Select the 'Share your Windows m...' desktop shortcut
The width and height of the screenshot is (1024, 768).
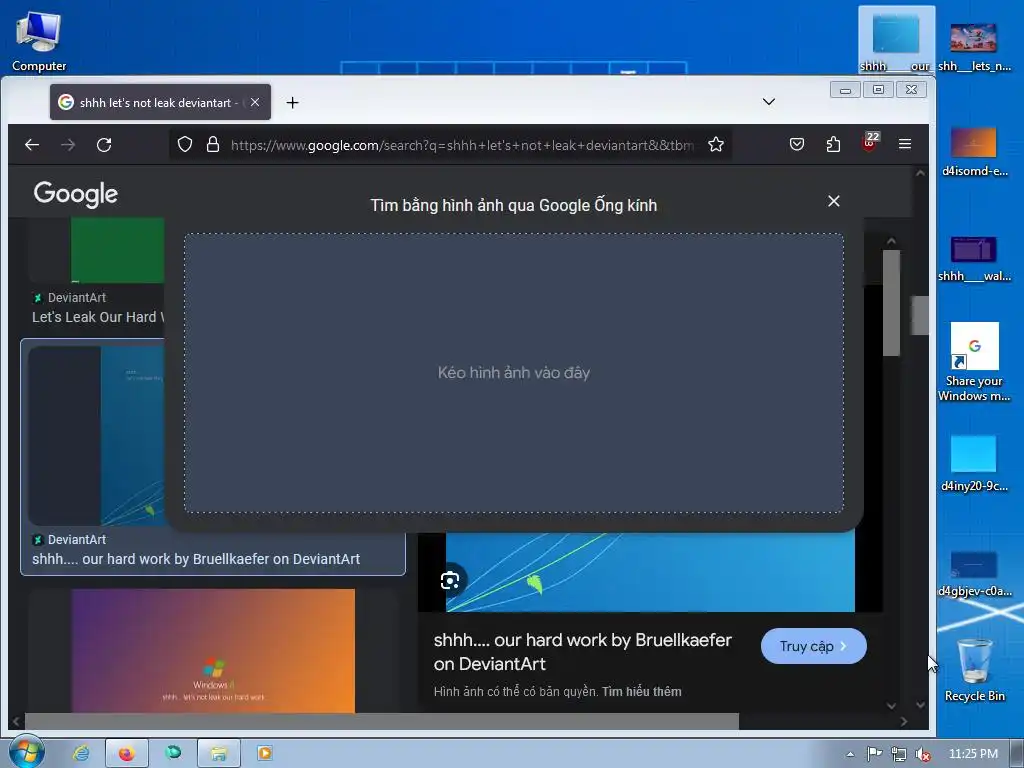(974, 362)
